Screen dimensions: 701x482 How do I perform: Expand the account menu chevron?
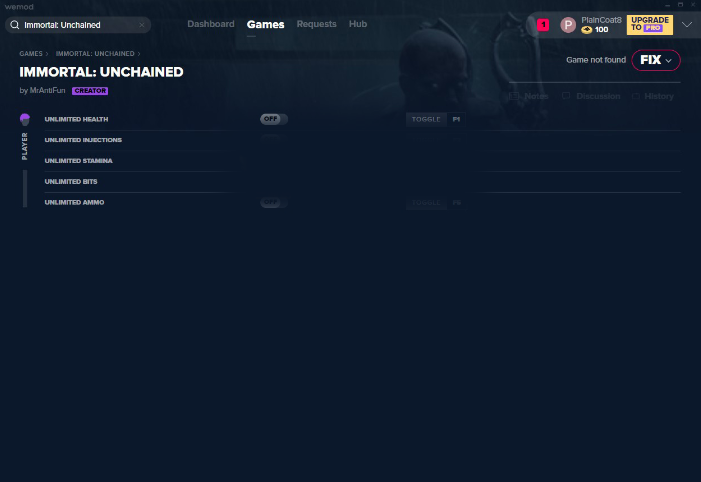(687, 25)
